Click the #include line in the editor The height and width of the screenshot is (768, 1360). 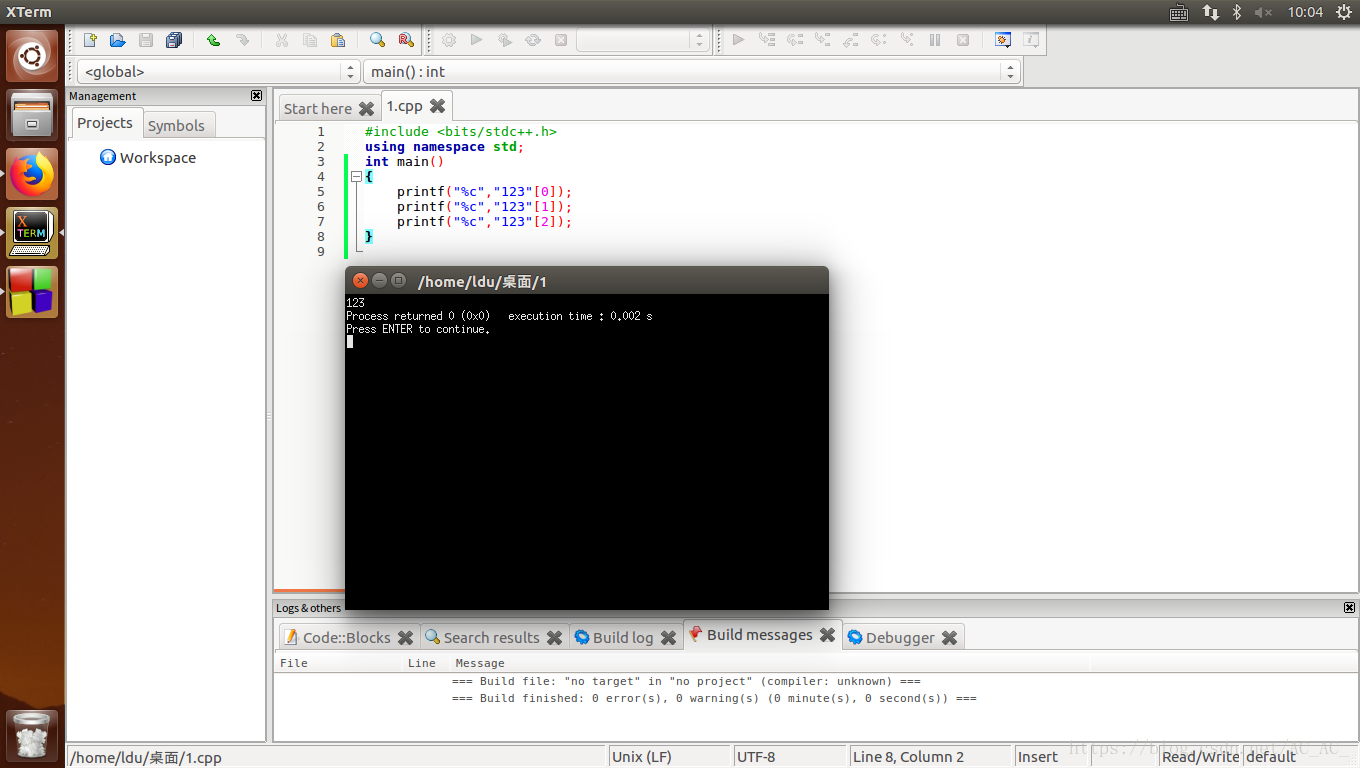click(x=461, y=131)
